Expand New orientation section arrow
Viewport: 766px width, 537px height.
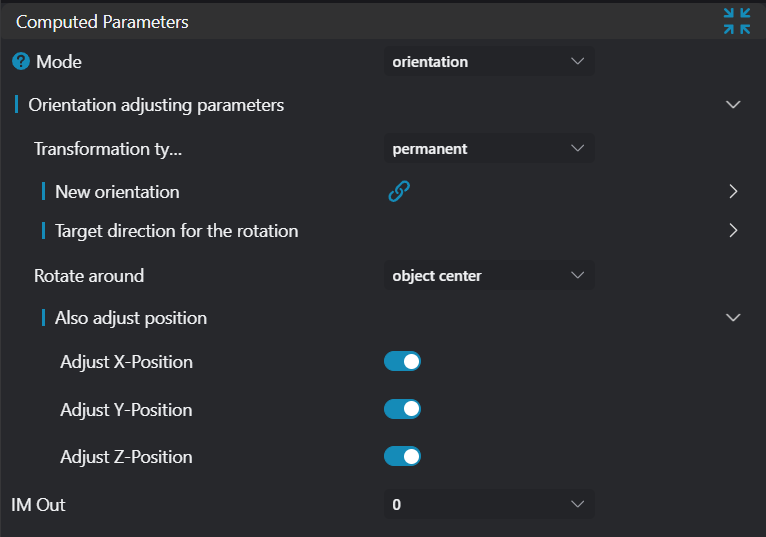(x=733, y=191)
